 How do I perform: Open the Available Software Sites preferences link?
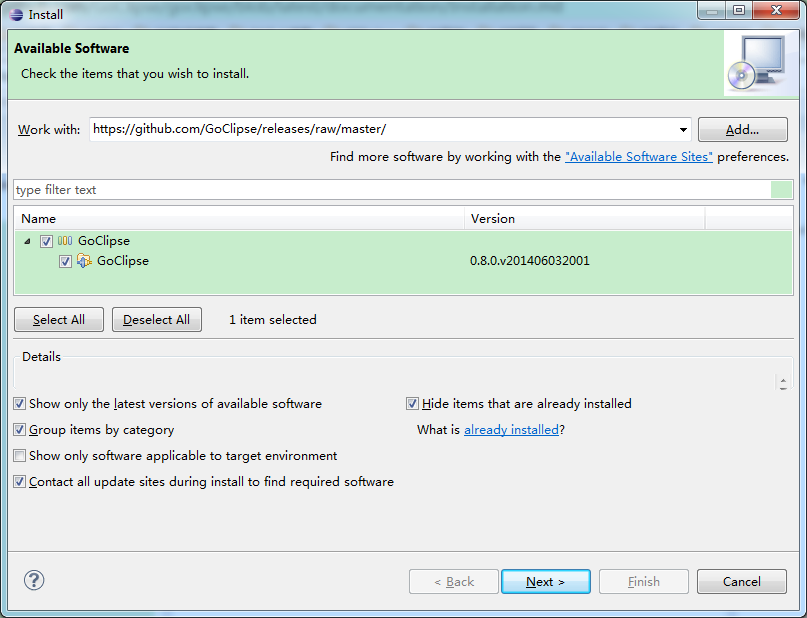(639, 157)
